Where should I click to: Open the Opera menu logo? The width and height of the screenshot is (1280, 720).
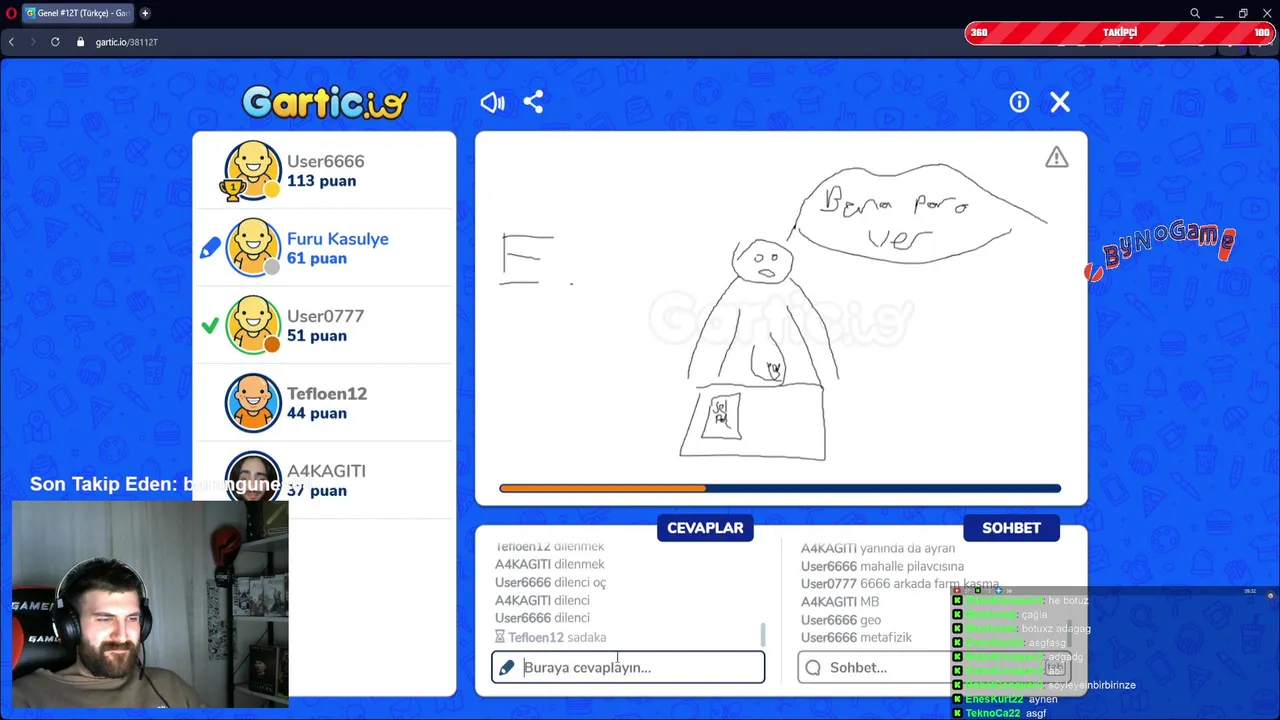point(11,13)
